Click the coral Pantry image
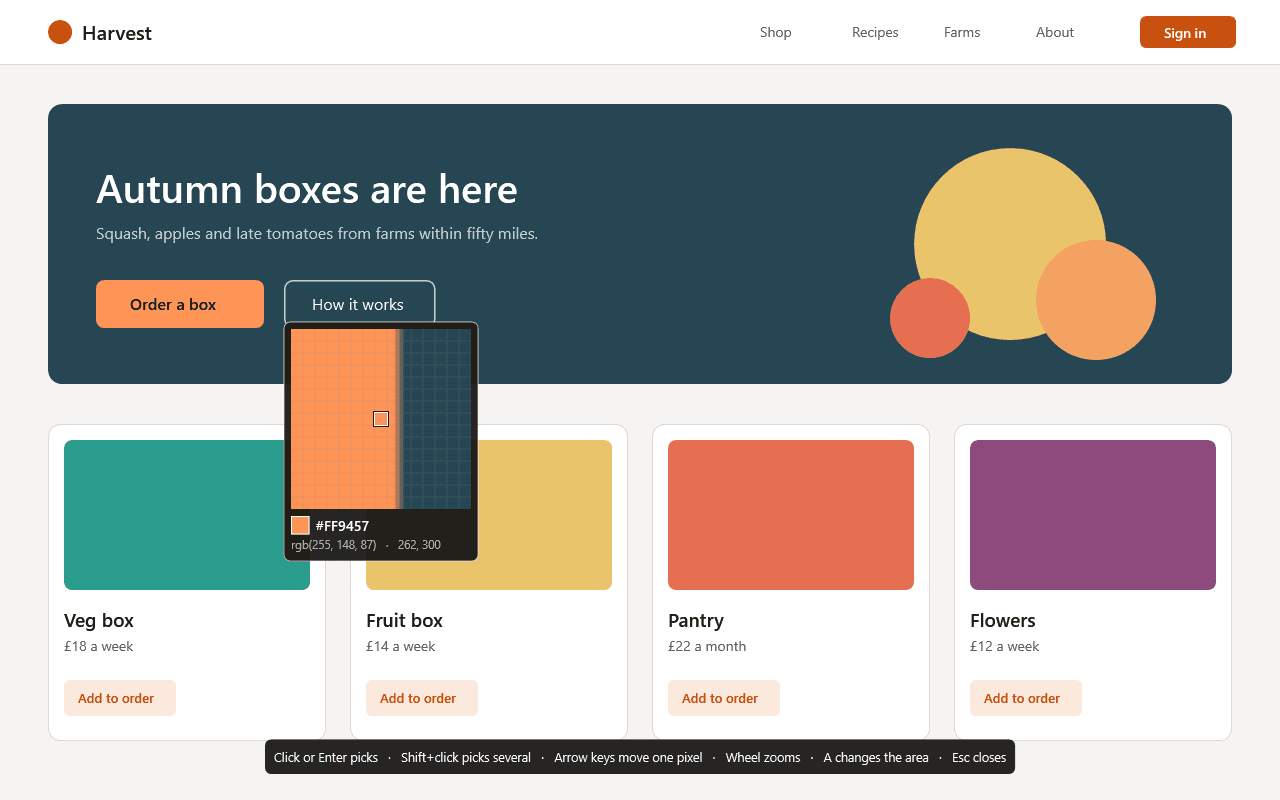This screenshot has height=800, width=1280. [x=791, y=515]
